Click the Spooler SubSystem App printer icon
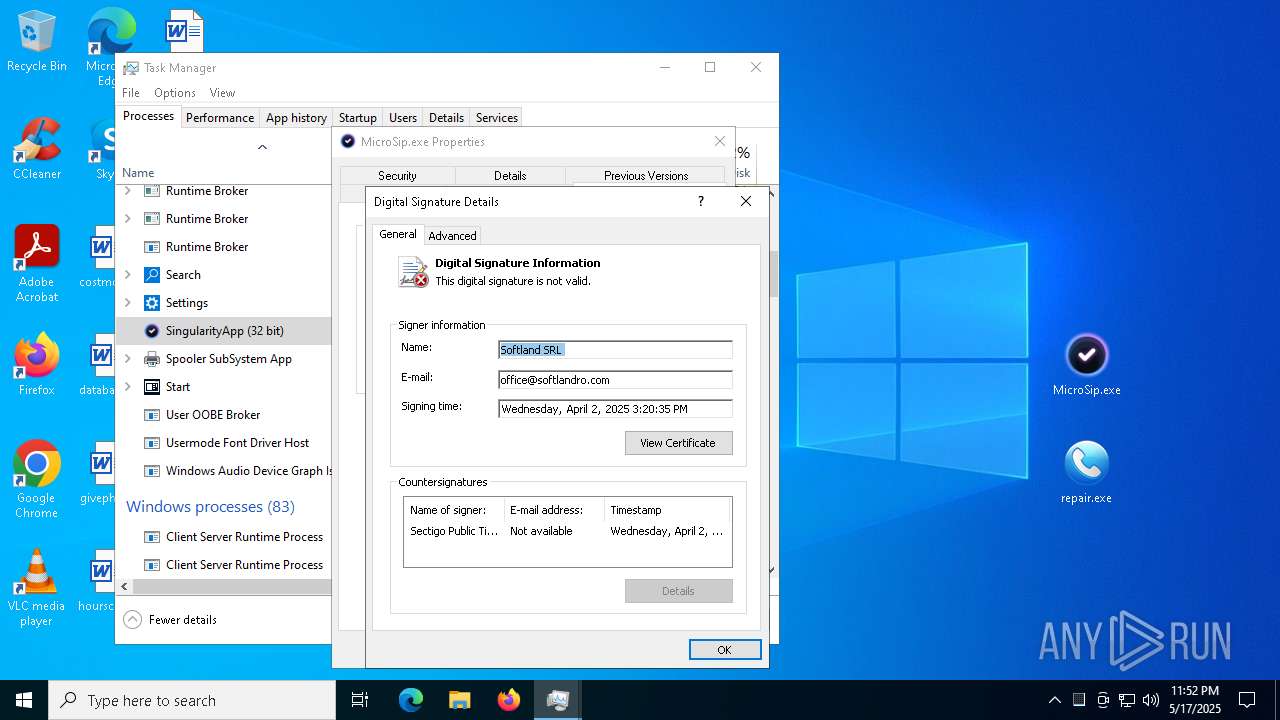1280x720 pixels. coord(152,359)
